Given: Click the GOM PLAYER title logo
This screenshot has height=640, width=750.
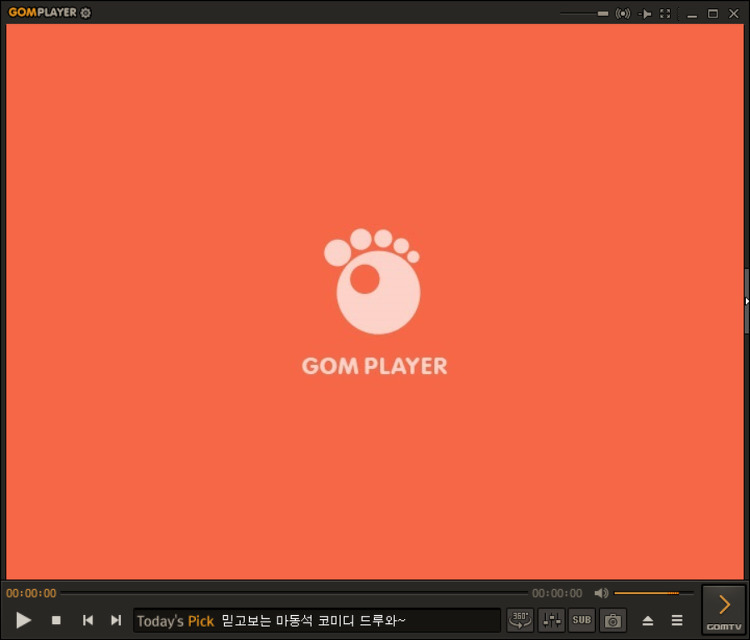Looking at the screenshot, I should point(43,12).
